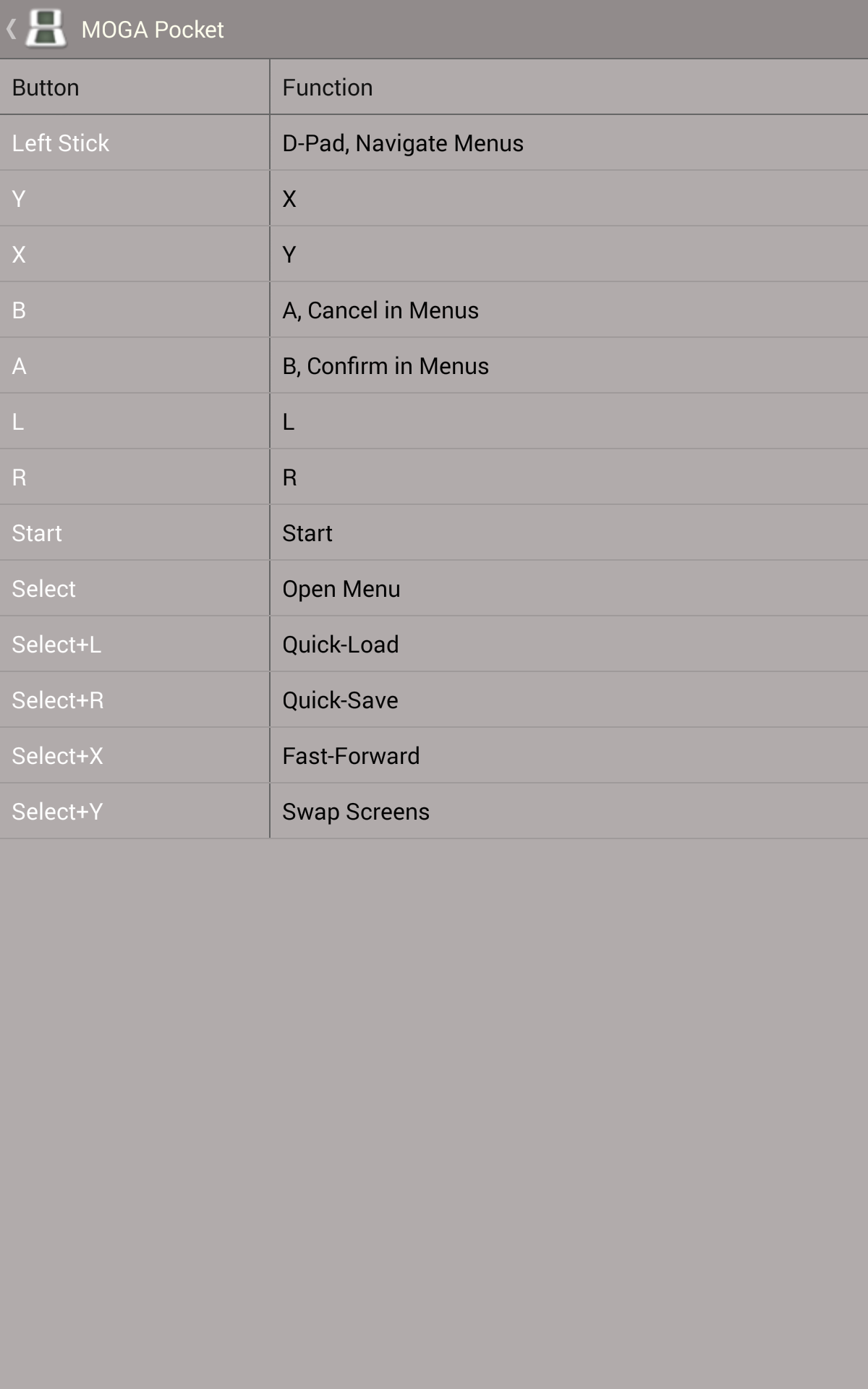Click the Select+X Fast-Forward mapping

tap(134, 755)
